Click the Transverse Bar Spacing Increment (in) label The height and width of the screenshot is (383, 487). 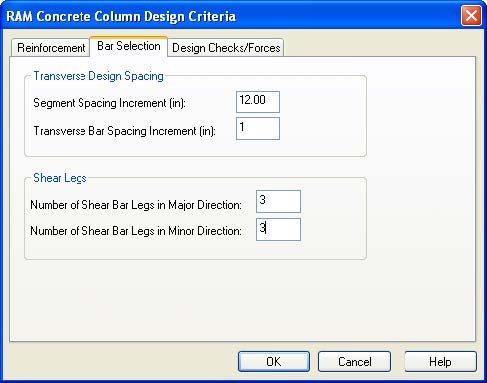click(125, 131)
